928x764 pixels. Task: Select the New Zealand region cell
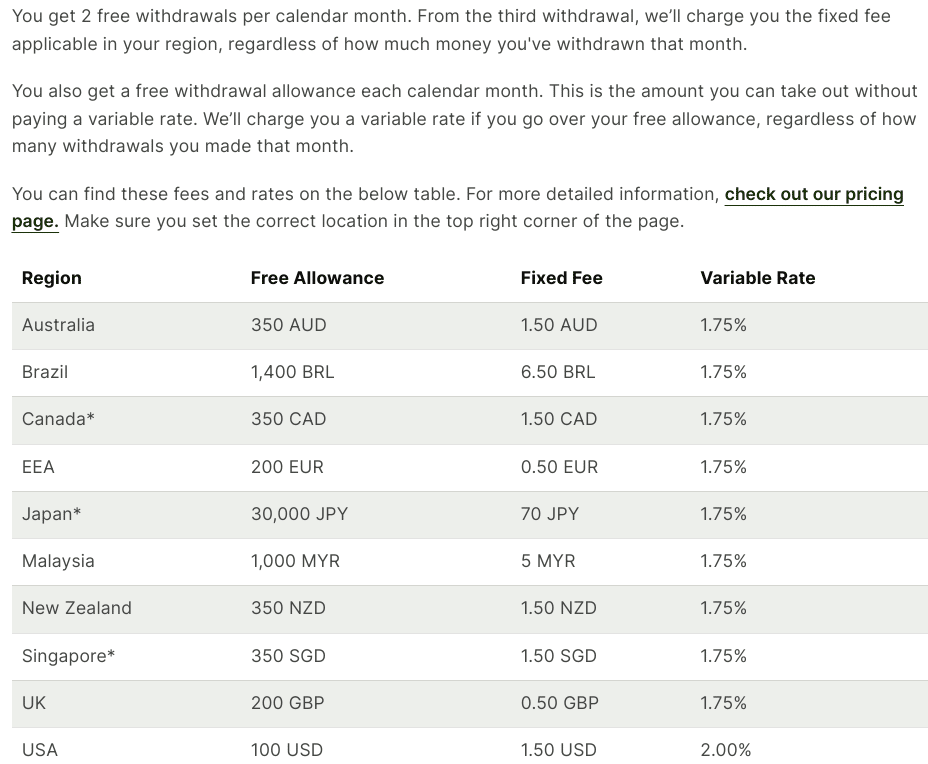[77, 608]
